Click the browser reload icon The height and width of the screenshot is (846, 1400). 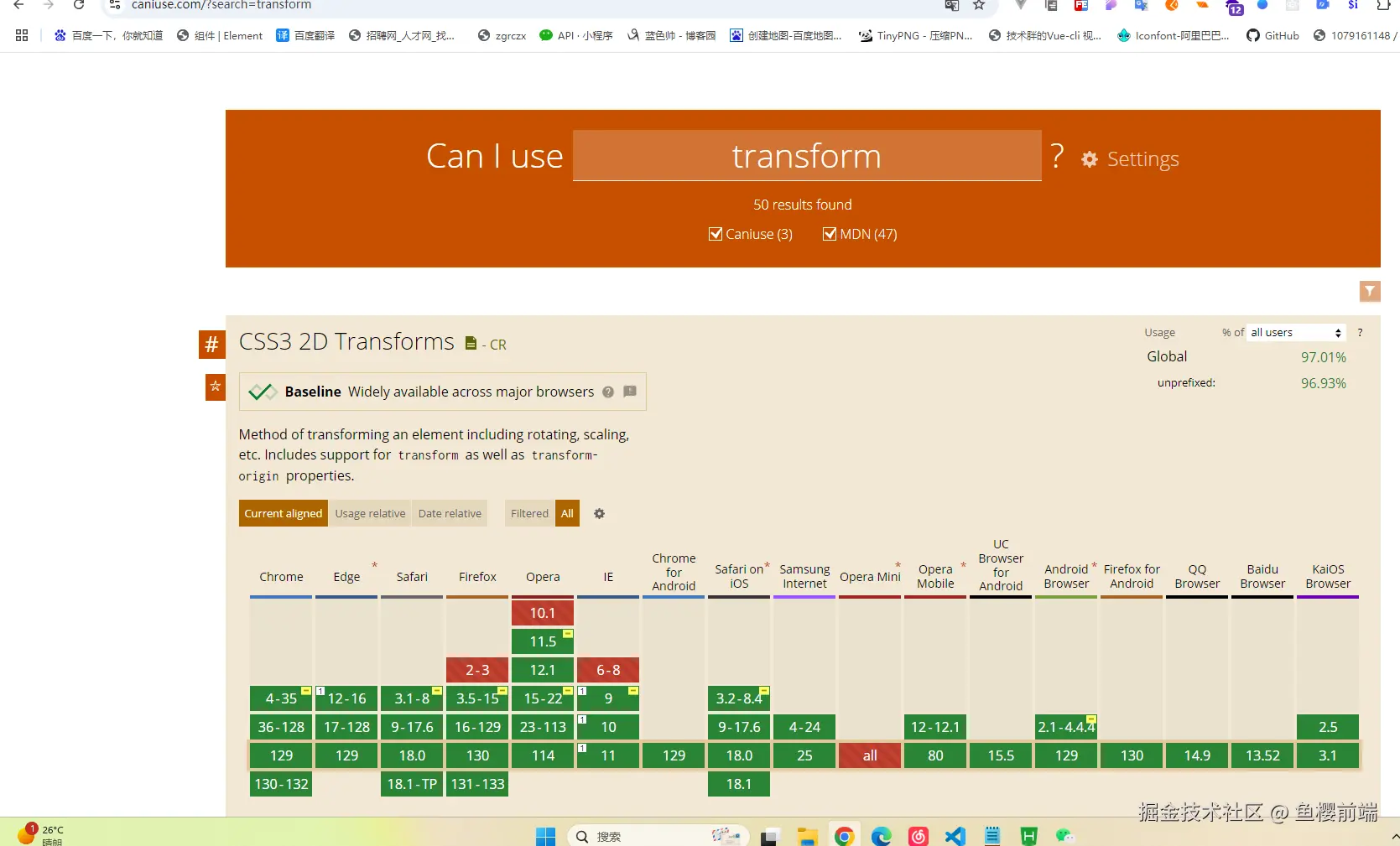pos(79,5)
